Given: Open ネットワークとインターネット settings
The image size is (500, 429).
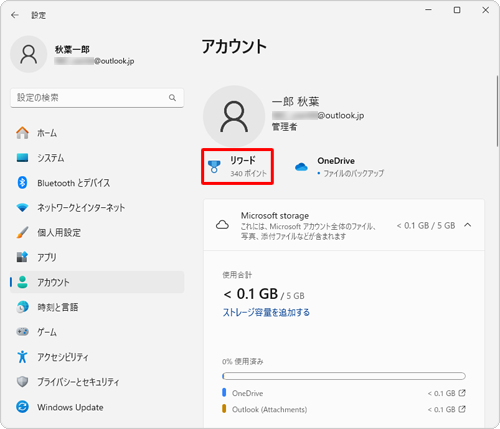Looking at the screenshot, I should (97, 208).
